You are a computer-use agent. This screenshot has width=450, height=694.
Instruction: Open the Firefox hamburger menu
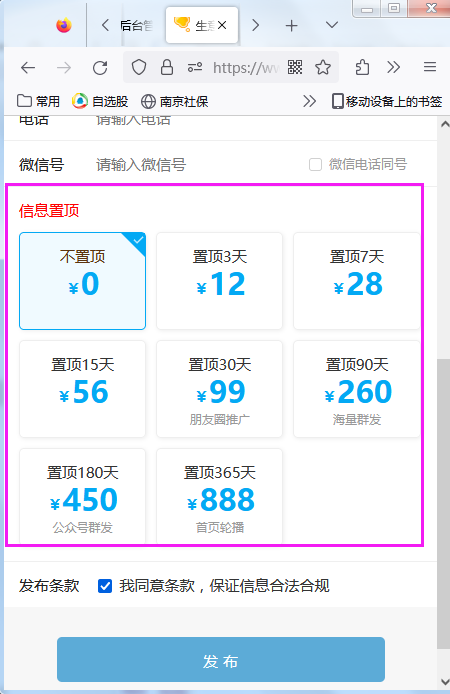pyautogui.click(x=430, y=67)
